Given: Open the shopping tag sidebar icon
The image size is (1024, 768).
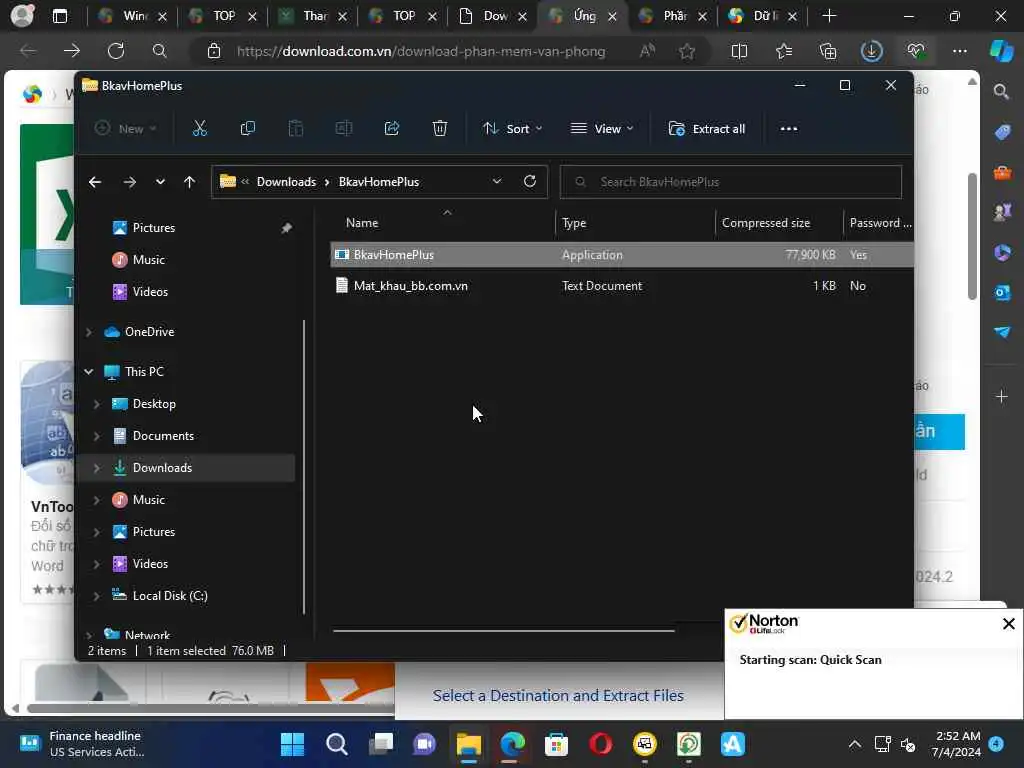Looking at the screenshot, I should click(1002, 132).
